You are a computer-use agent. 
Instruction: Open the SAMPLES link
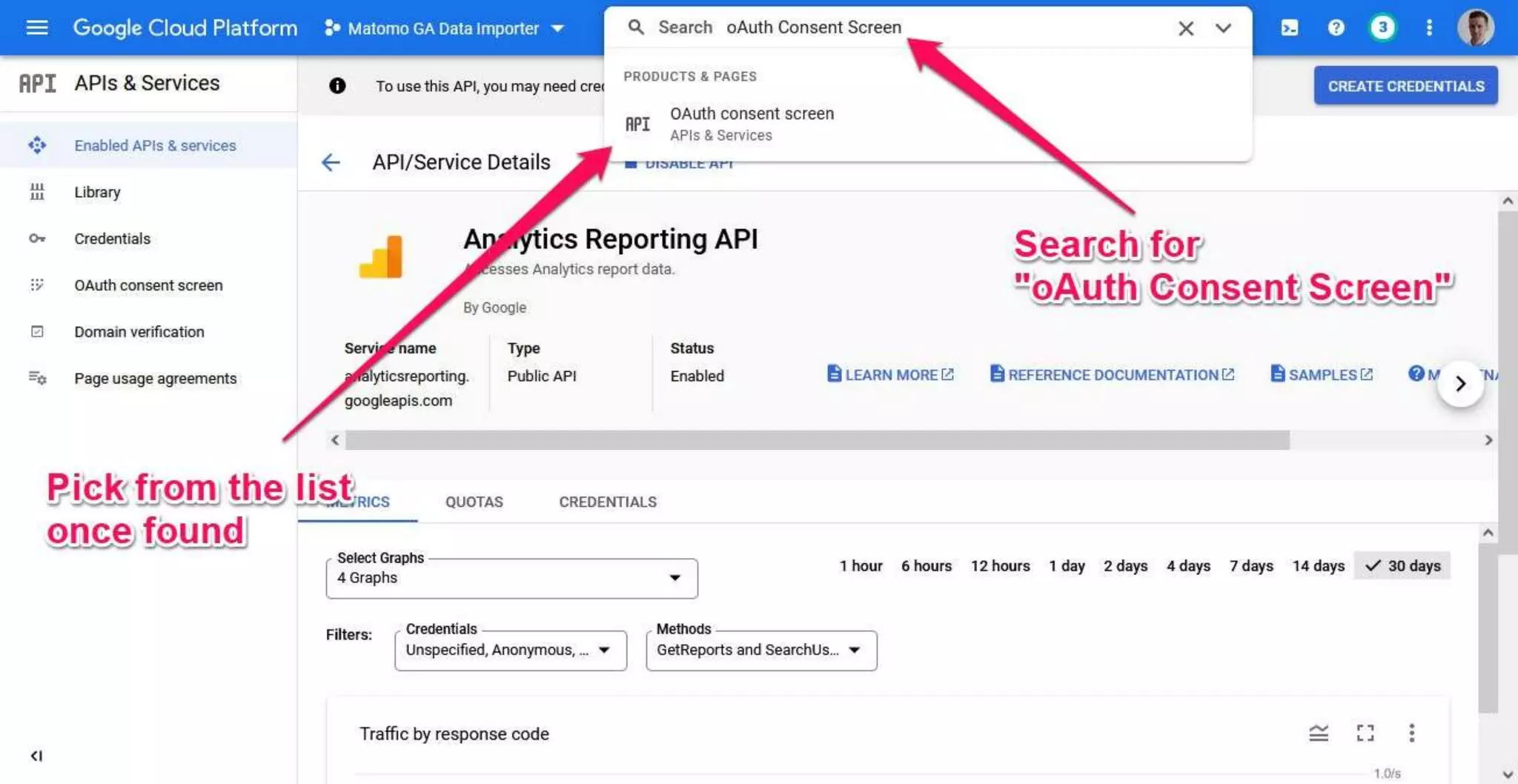click(1322, 375)
